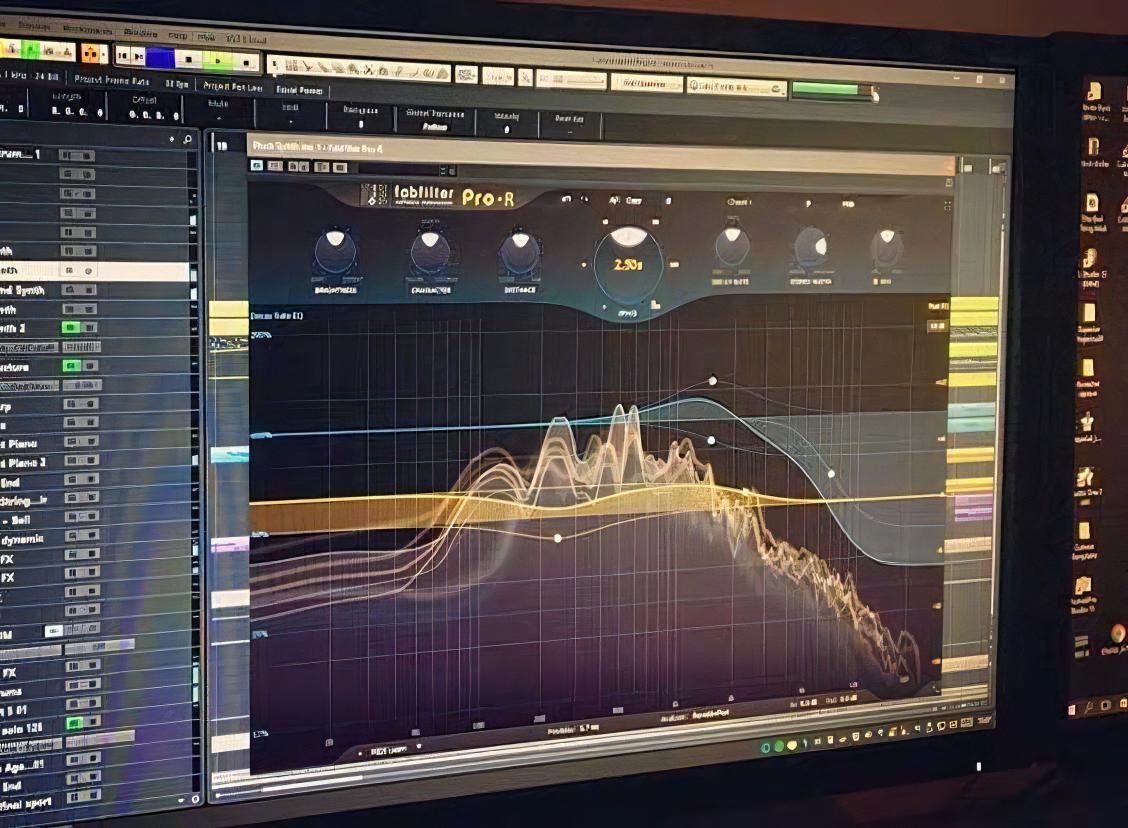Select the highest Post EQ band point
The width and height of the screenshot is (1128, 828).
713,381
